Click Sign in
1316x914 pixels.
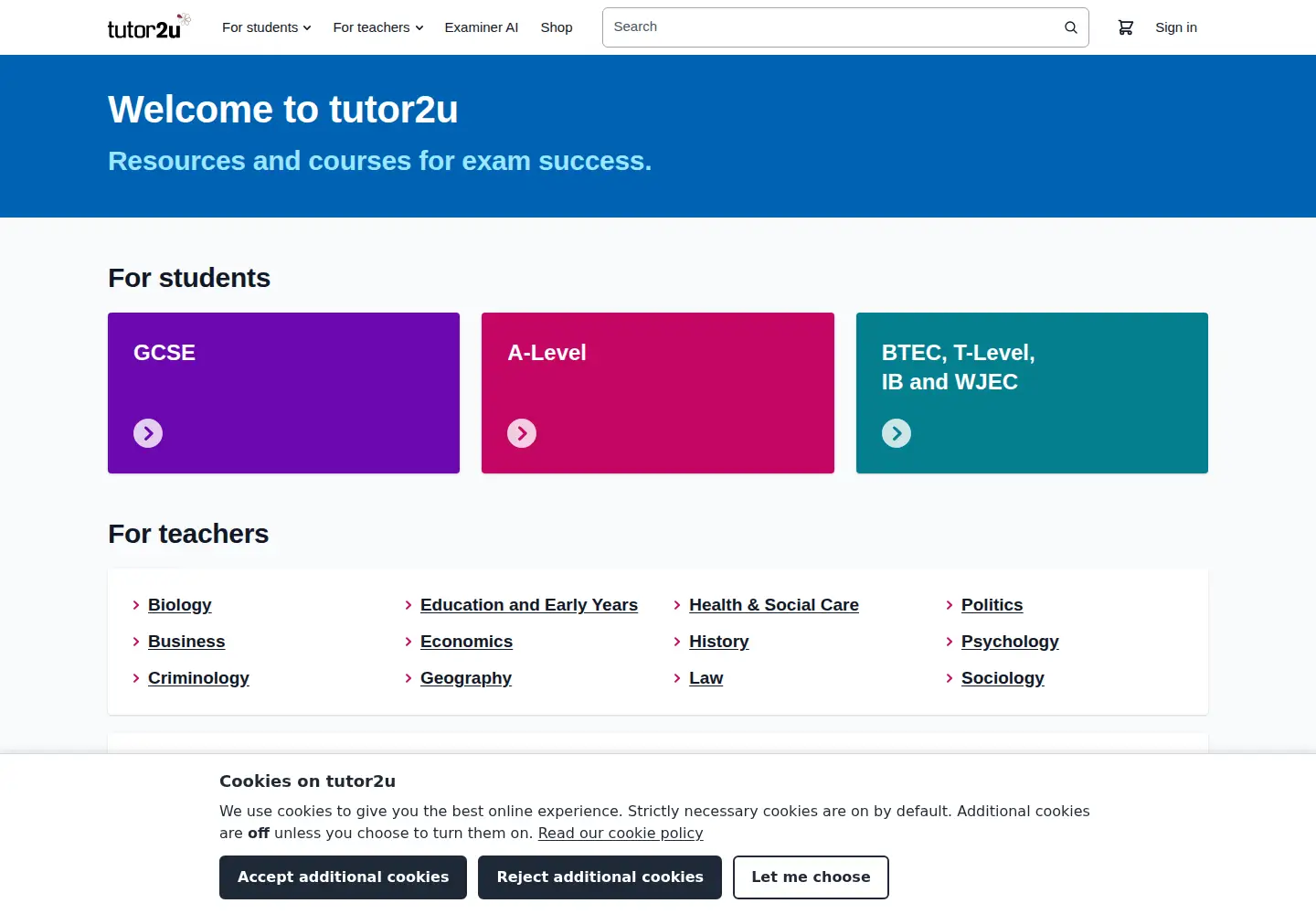click(1176, 27)
